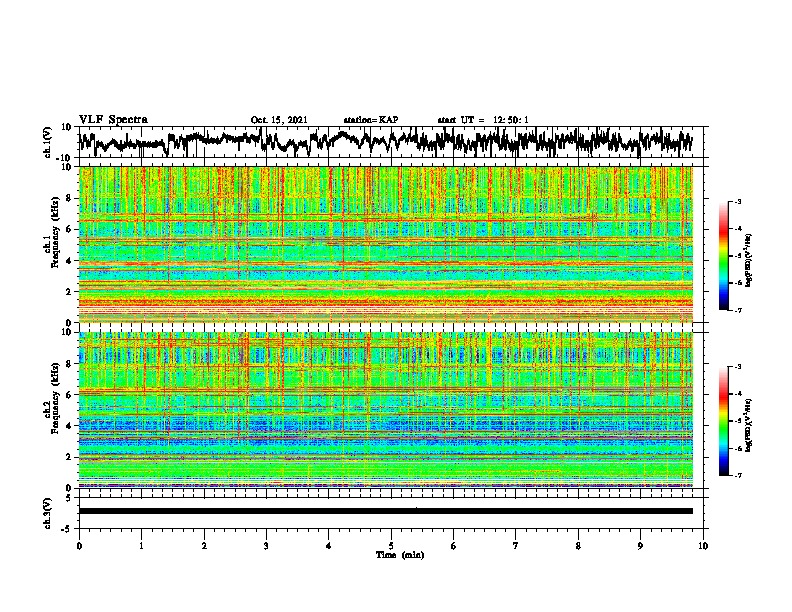
Task: Click the '5' tick on the time axis
Action: pyautogui.click(x=391, y=546)
